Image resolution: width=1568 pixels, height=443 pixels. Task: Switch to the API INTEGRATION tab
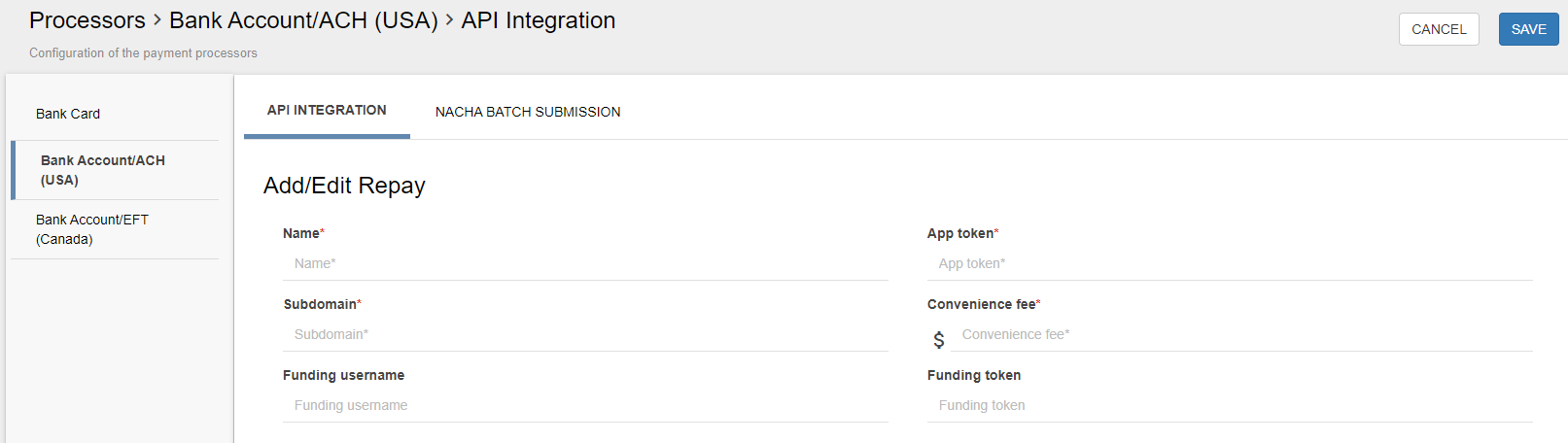327,111
